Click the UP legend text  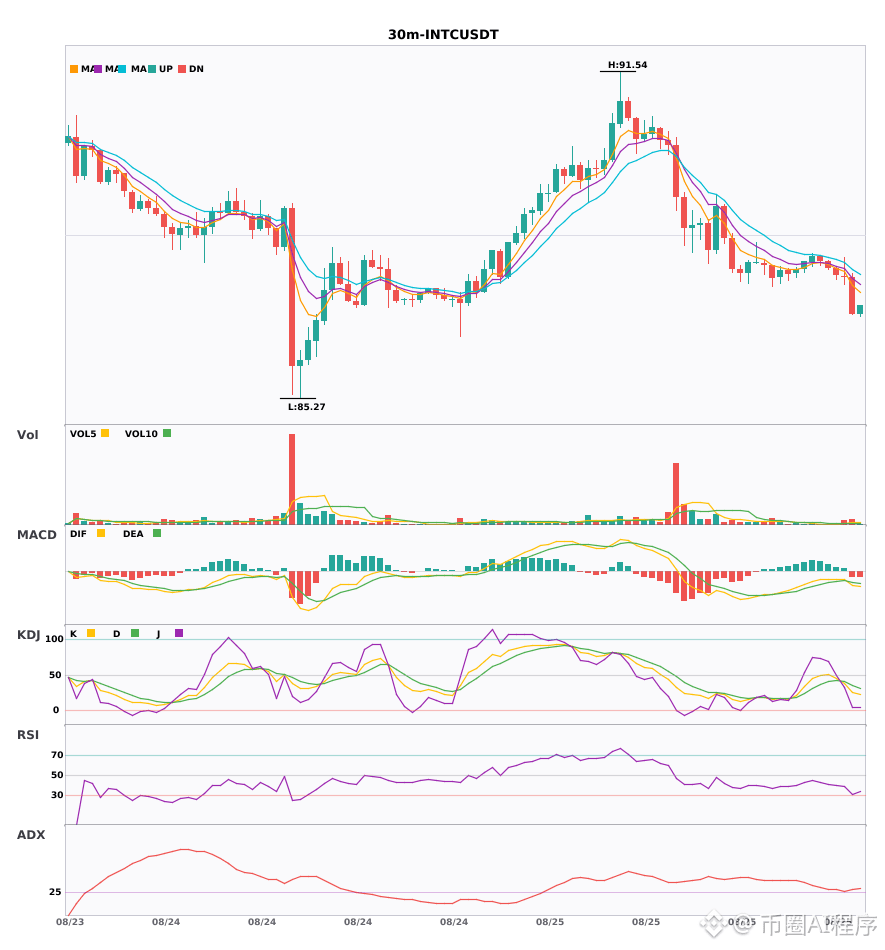point(166,69)
